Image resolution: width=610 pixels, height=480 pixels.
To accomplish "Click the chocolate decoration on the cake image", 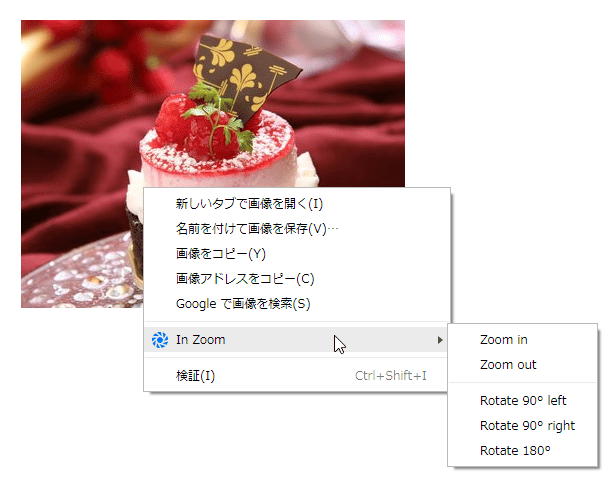I will [244, 74].
